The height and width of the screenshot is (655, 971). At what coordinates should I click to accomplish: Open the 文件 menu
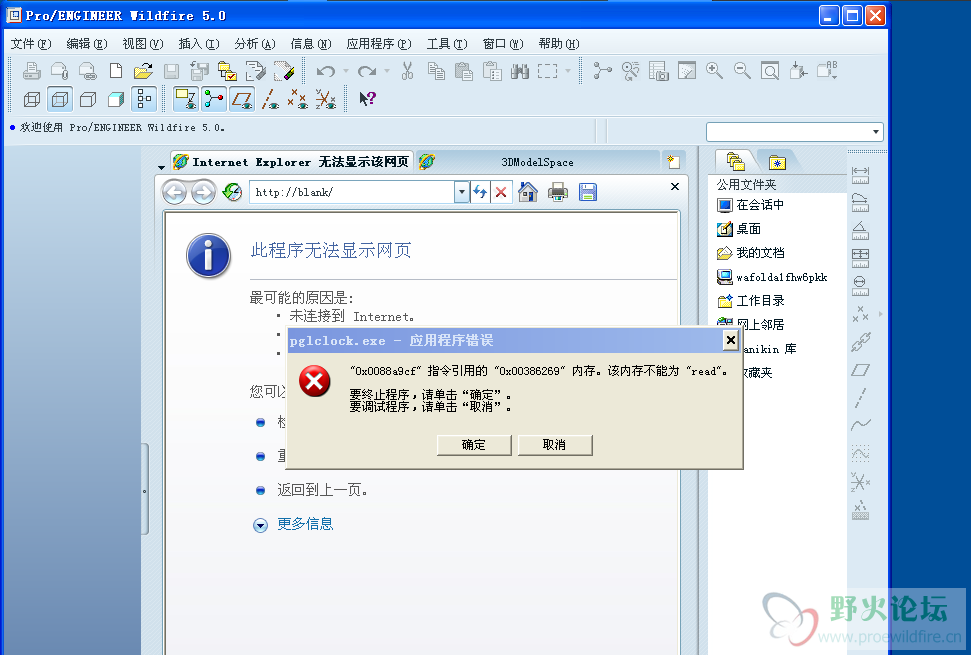point(31,44)
